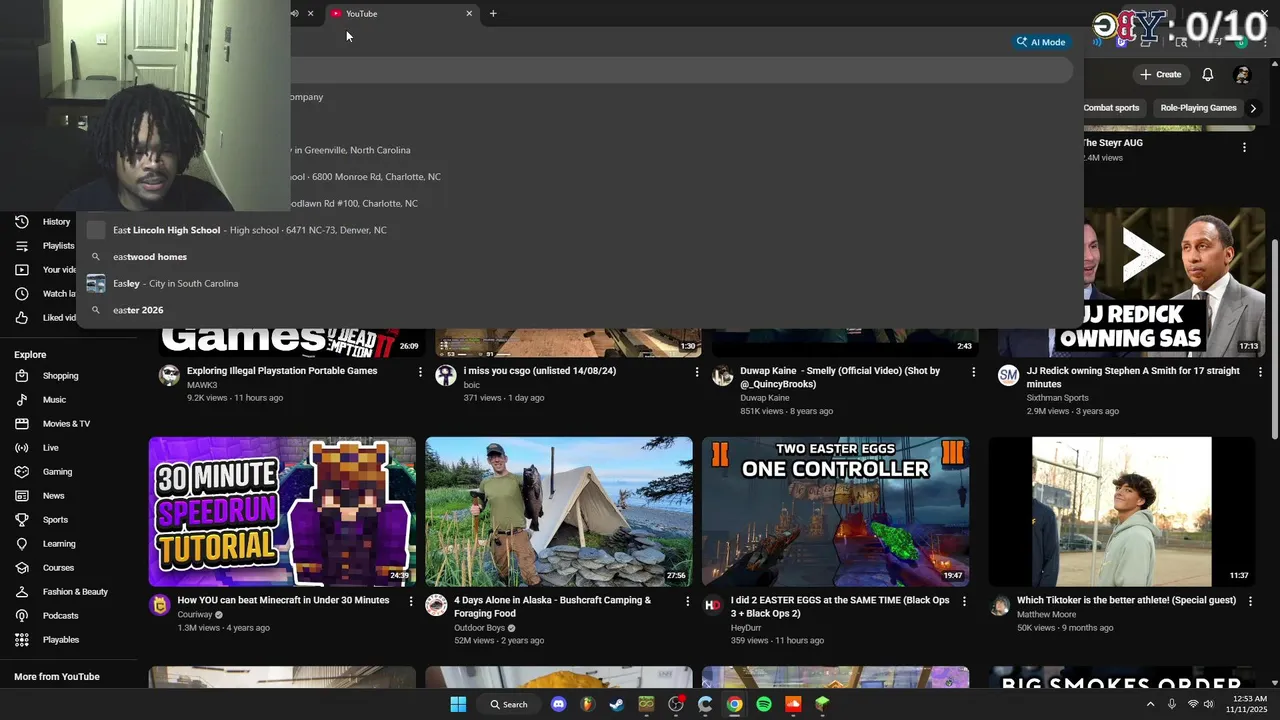Viewport: 1280px width, 720px height.
Task: Show next category chips with arrow
Action: (1253, 108)
